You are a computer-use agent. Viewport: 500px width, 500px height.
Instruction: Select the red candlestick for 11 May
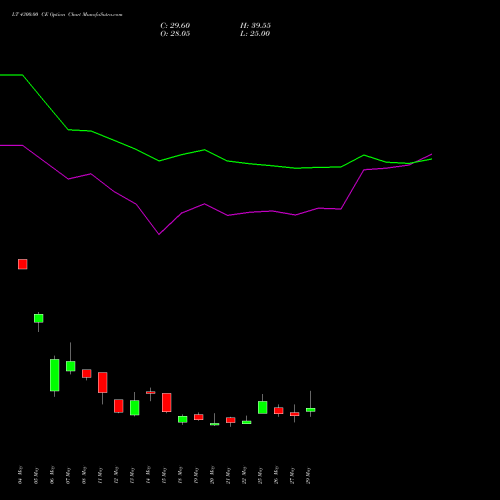pos(103,382)
